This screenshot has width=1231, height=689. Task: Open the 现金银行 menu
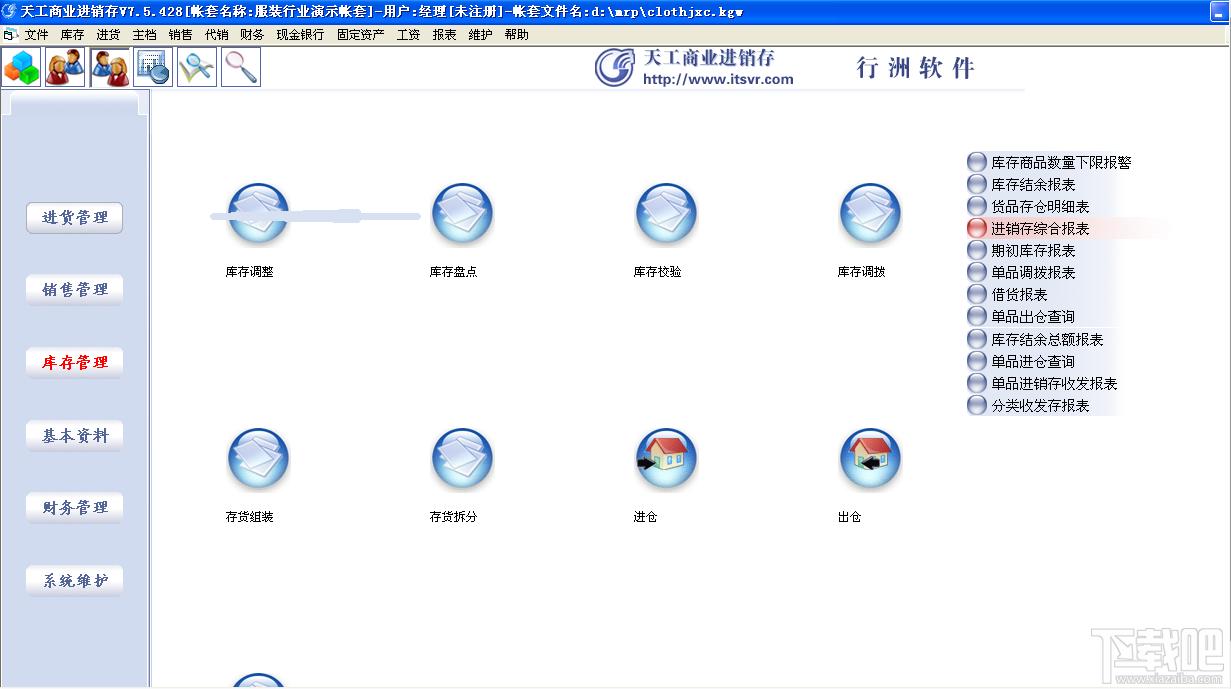(x=300, y=34)
